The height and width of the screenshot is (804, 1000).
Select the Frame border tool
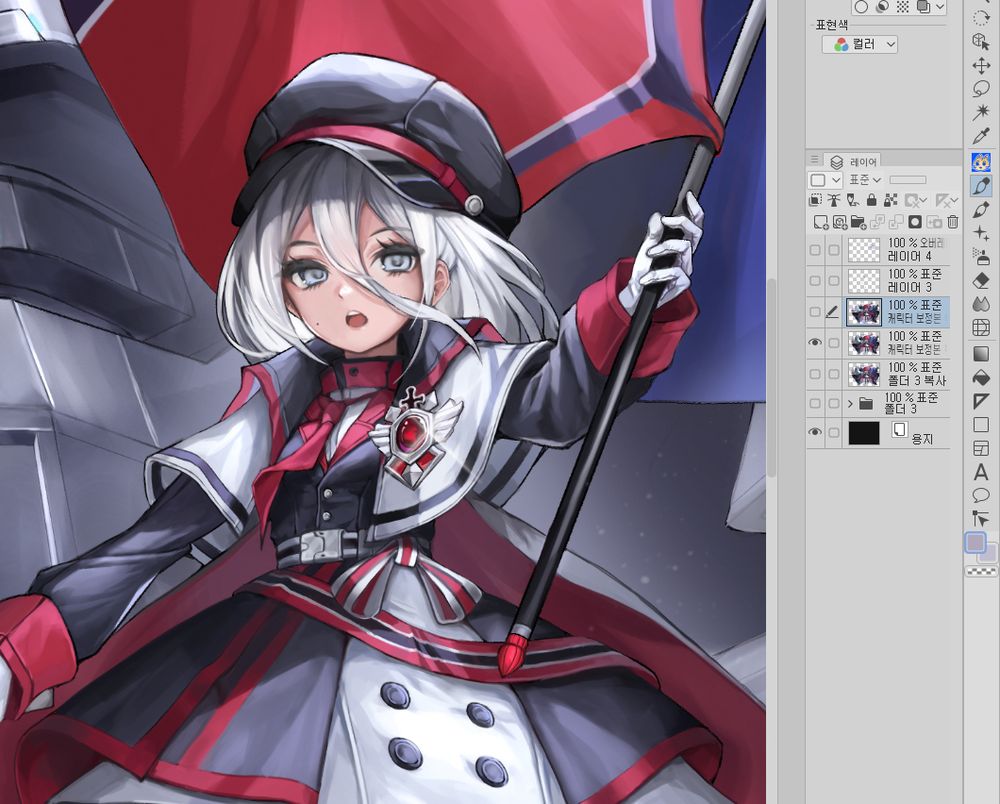coord(981,448)
